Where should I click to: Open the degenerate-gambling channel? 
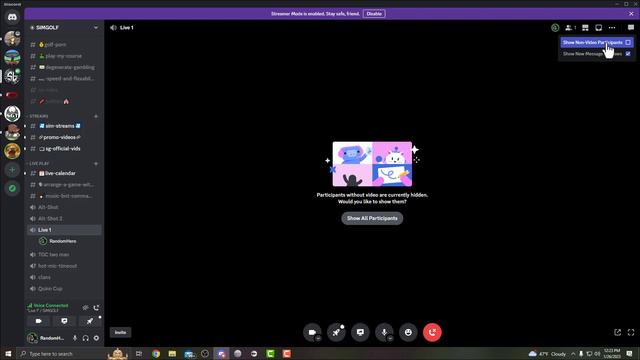tap(64, 67)
